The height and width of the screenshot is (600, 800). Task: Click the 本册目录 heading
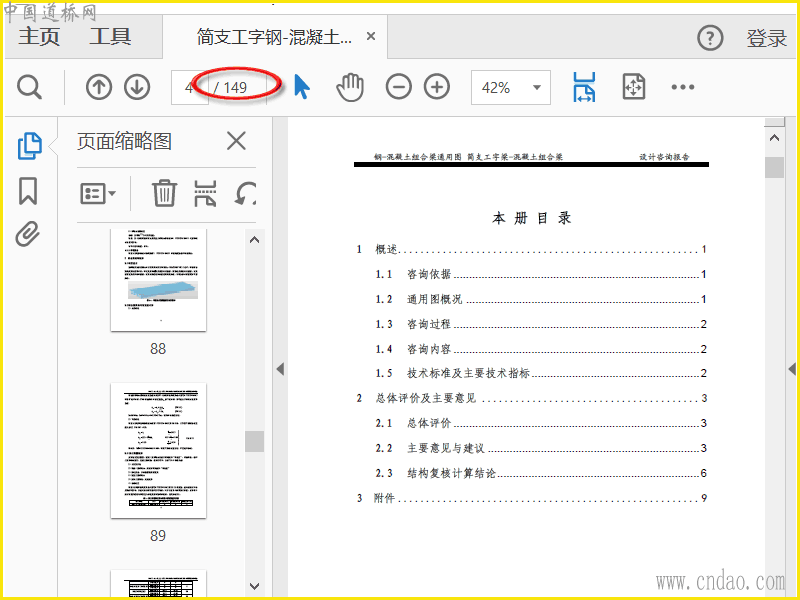pyautogui.click(x=532, y=218)
